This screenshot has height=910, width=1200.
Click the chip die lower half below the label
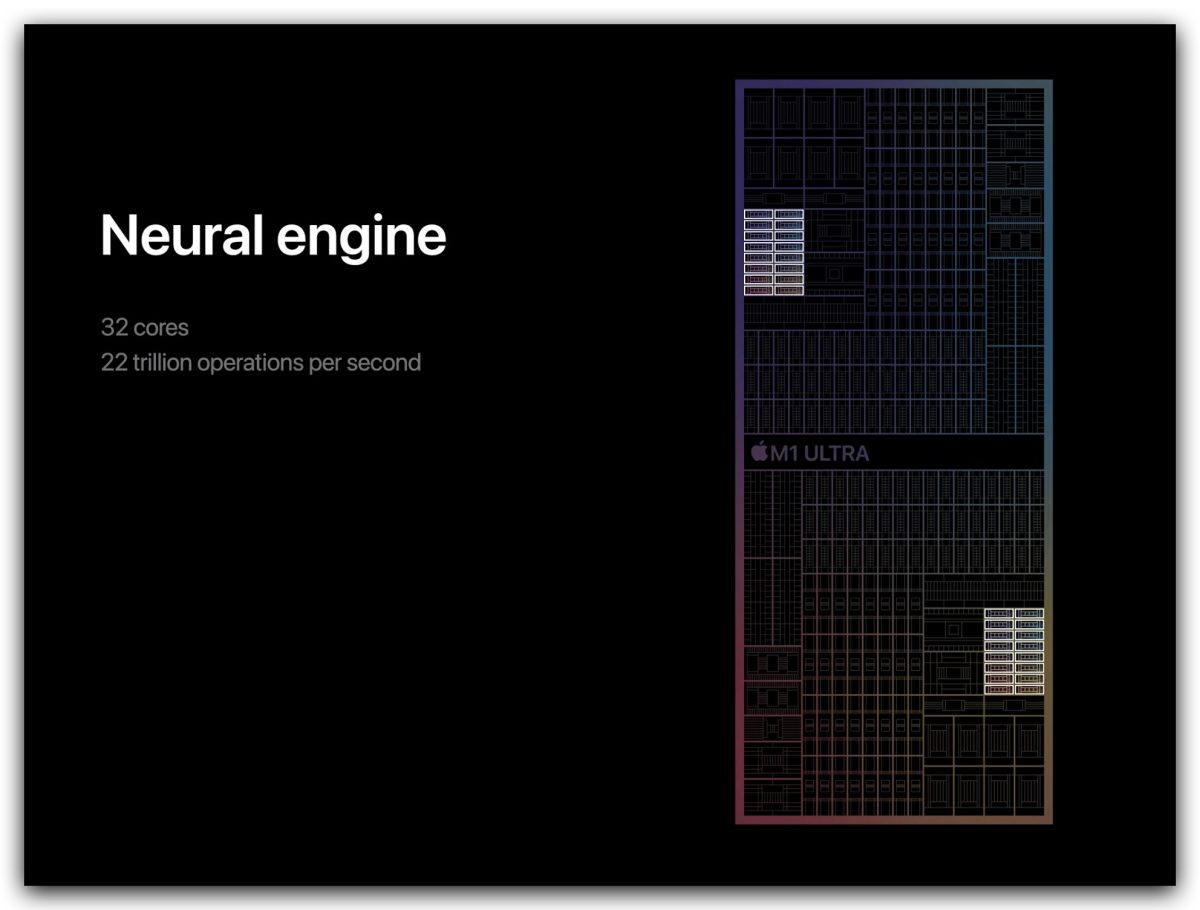(893, 646)
